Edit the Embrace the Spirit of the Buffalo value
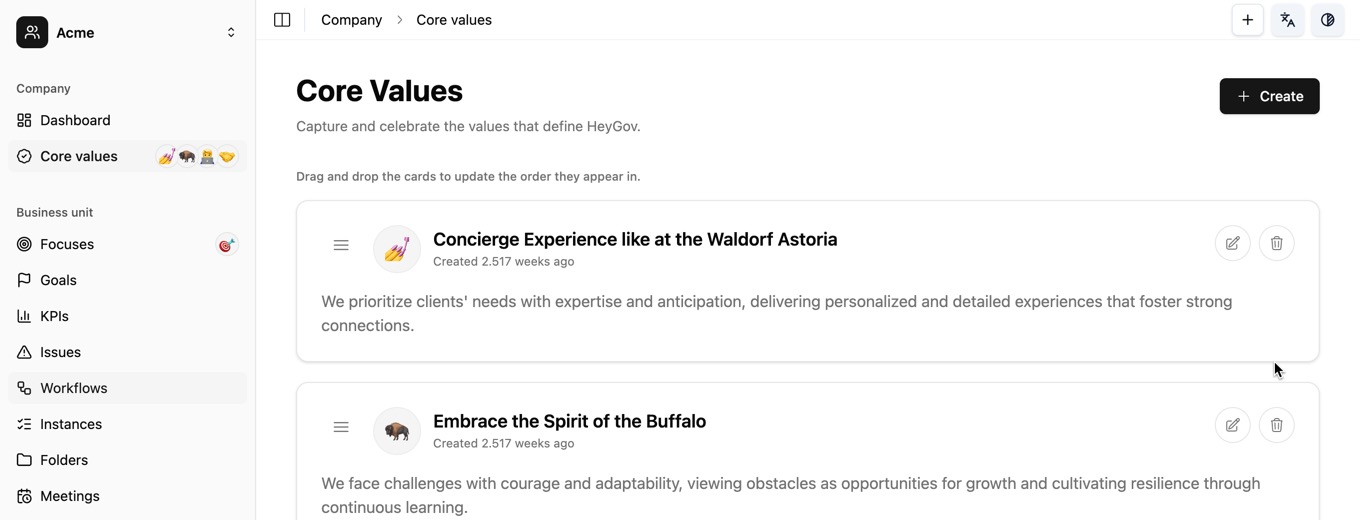The image size is (1360, 520). pyautogui.click(x=1232, y=425)
